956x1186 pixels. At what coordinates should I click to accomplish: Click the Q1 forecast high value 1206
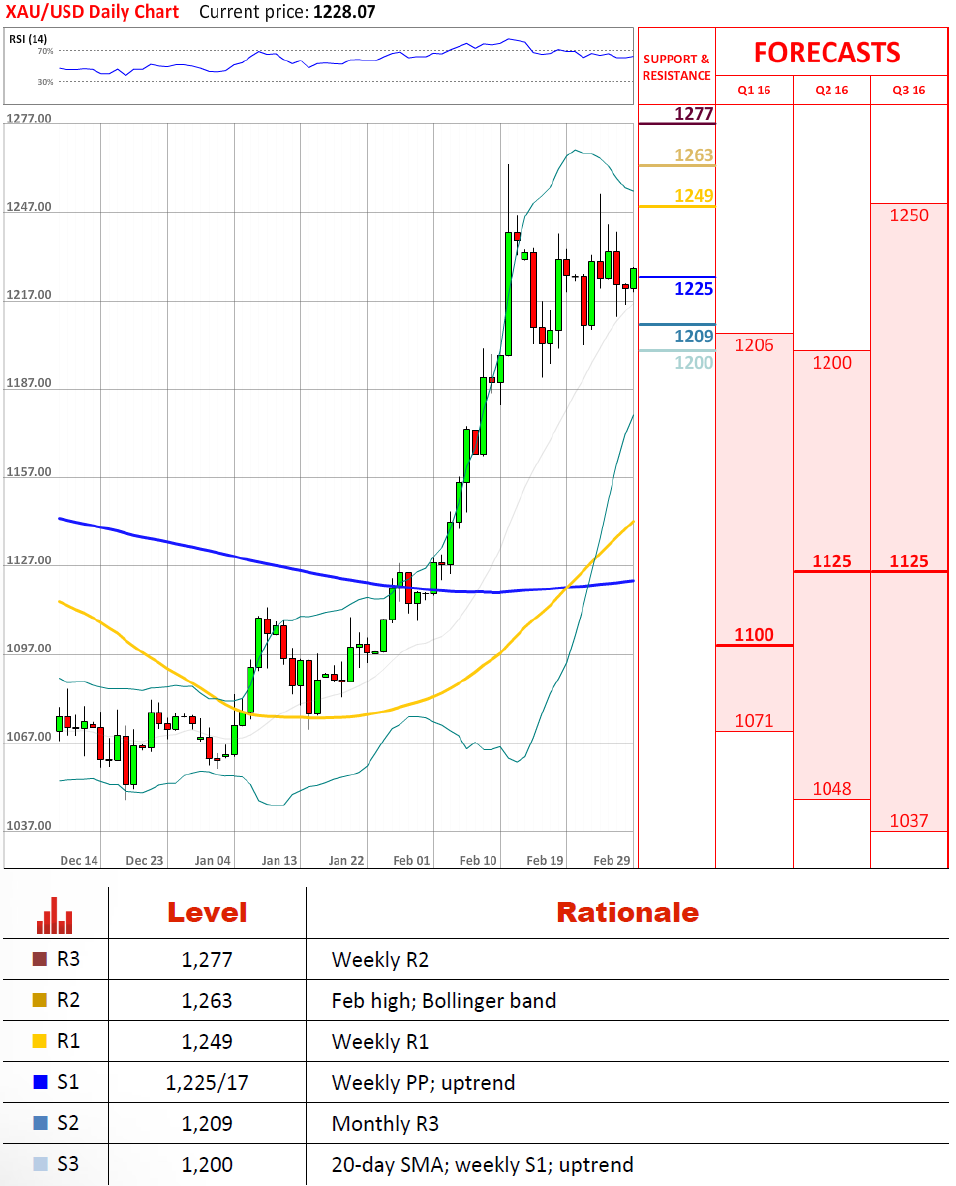point(754,346)
